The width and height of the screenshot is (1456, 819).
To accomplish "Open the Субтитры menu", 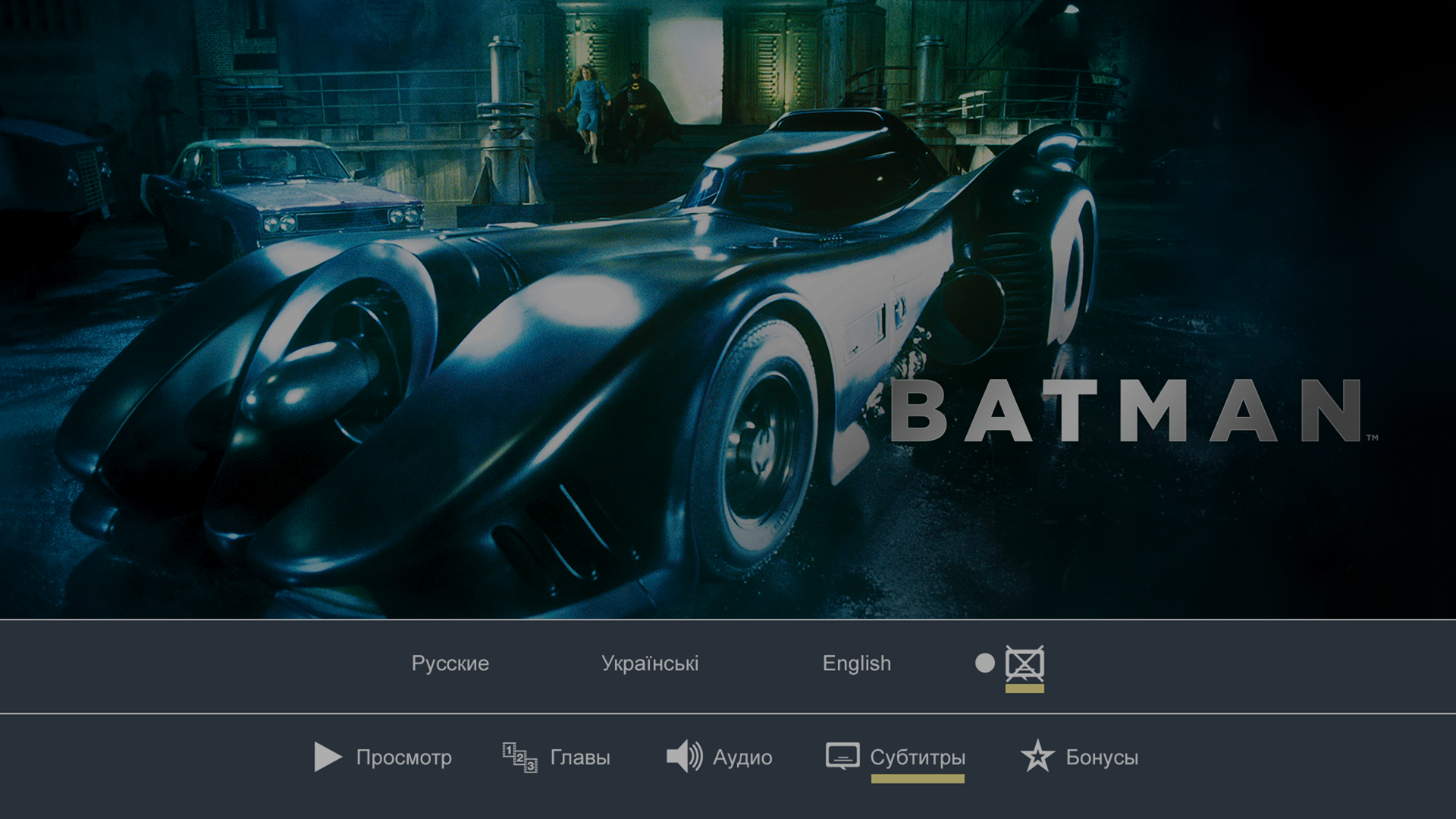I will (x=918, y=757).
